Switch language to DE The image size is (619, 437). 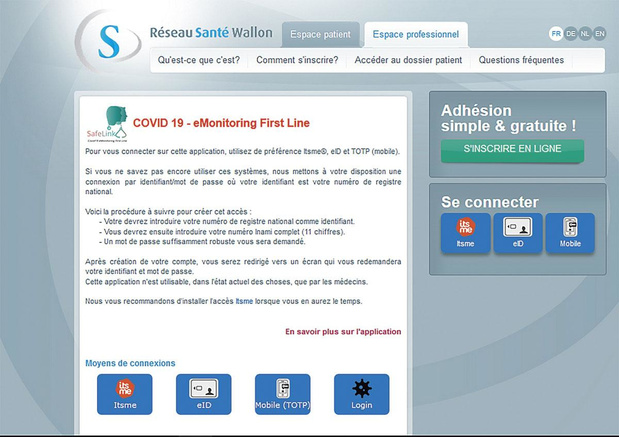[570, 34]
